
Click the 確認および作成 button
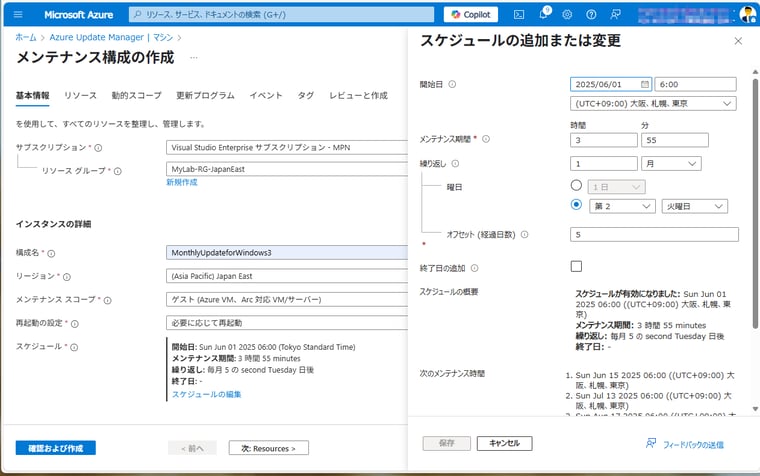(56, 448)
